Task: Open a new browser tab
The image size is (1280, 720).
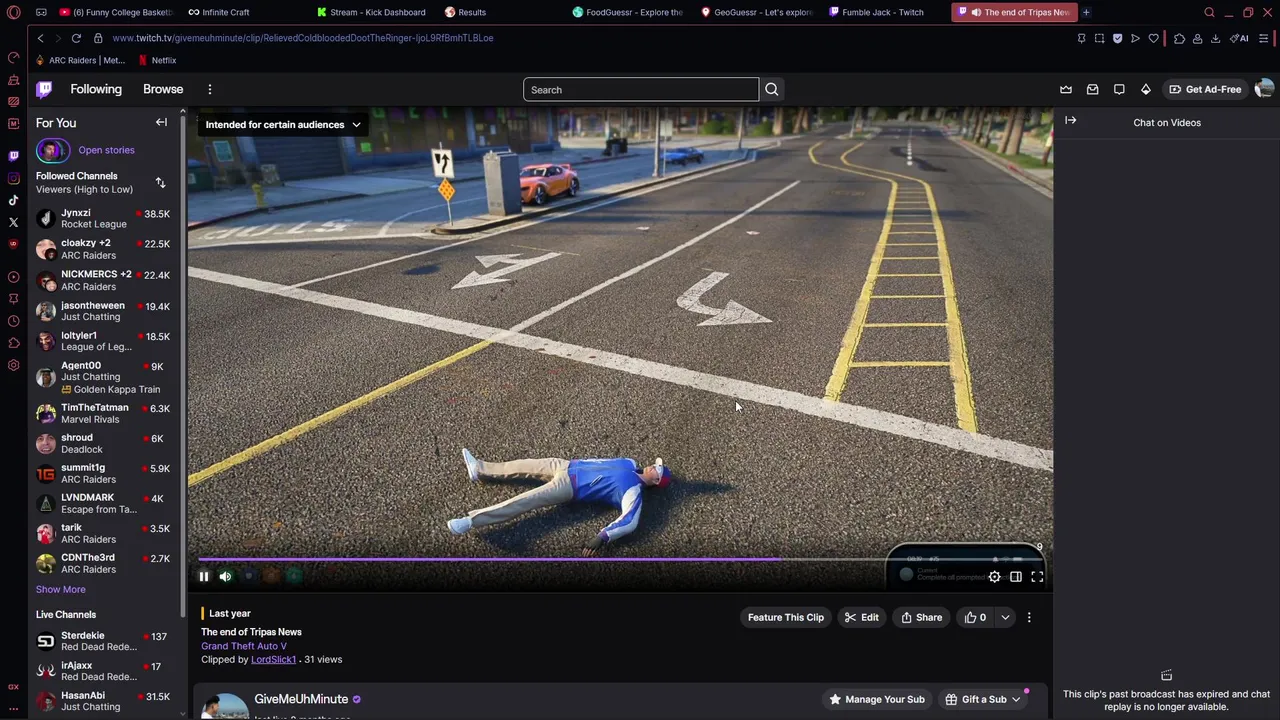Action: click(1086, 12)
